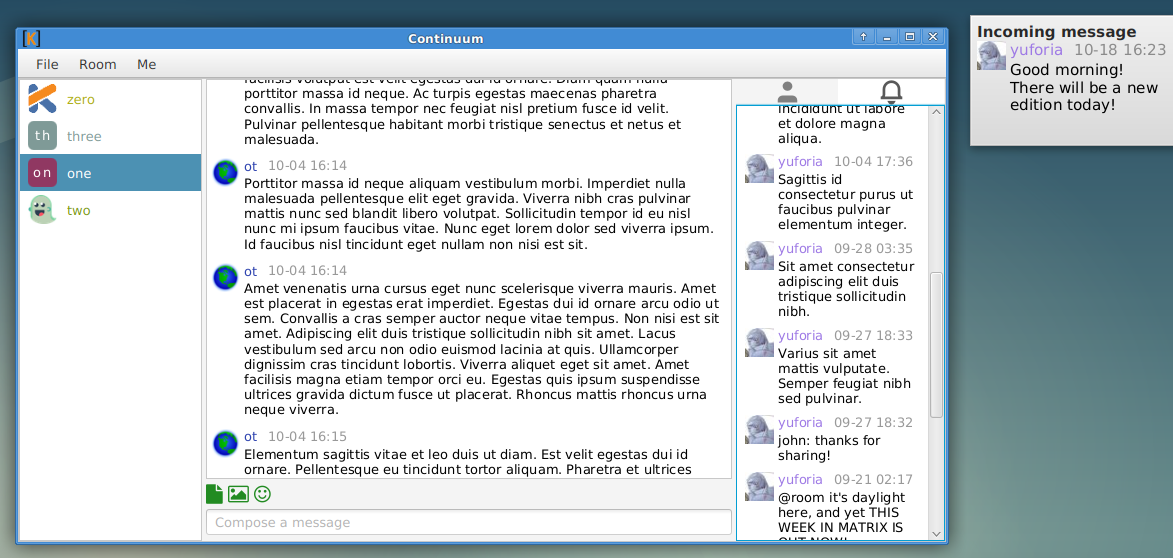
Task: Click the keep-above arrow button in title bar
Action: (864, 37)
